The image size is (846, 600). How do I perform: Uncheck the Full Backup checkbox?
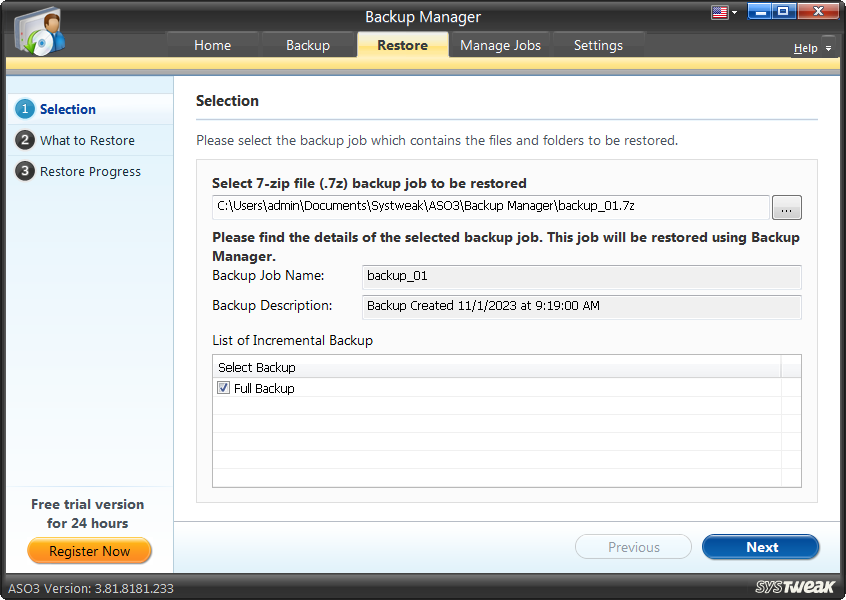pyautogui.click(x=223, y=388)
